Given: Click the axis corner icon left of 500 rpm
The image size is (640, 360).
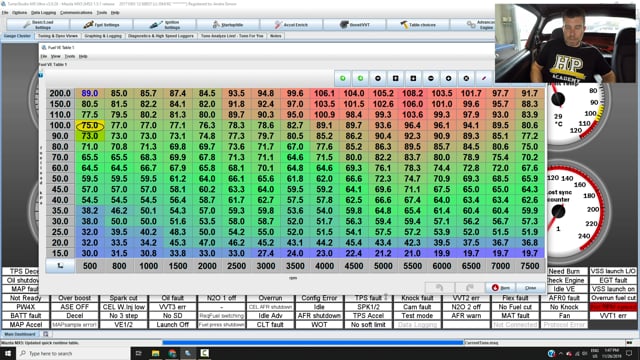Looking at the screenshot, I should coord(60,266).
